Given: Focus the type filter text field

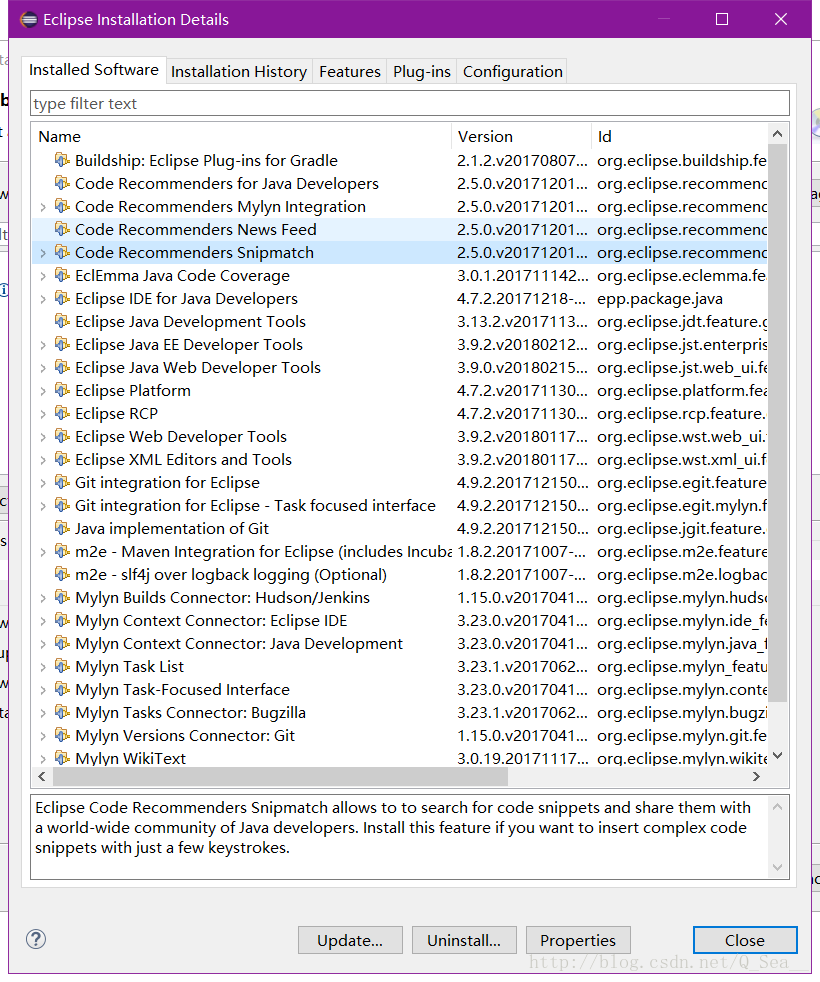Looking at the screenshot, I should 410,103.
